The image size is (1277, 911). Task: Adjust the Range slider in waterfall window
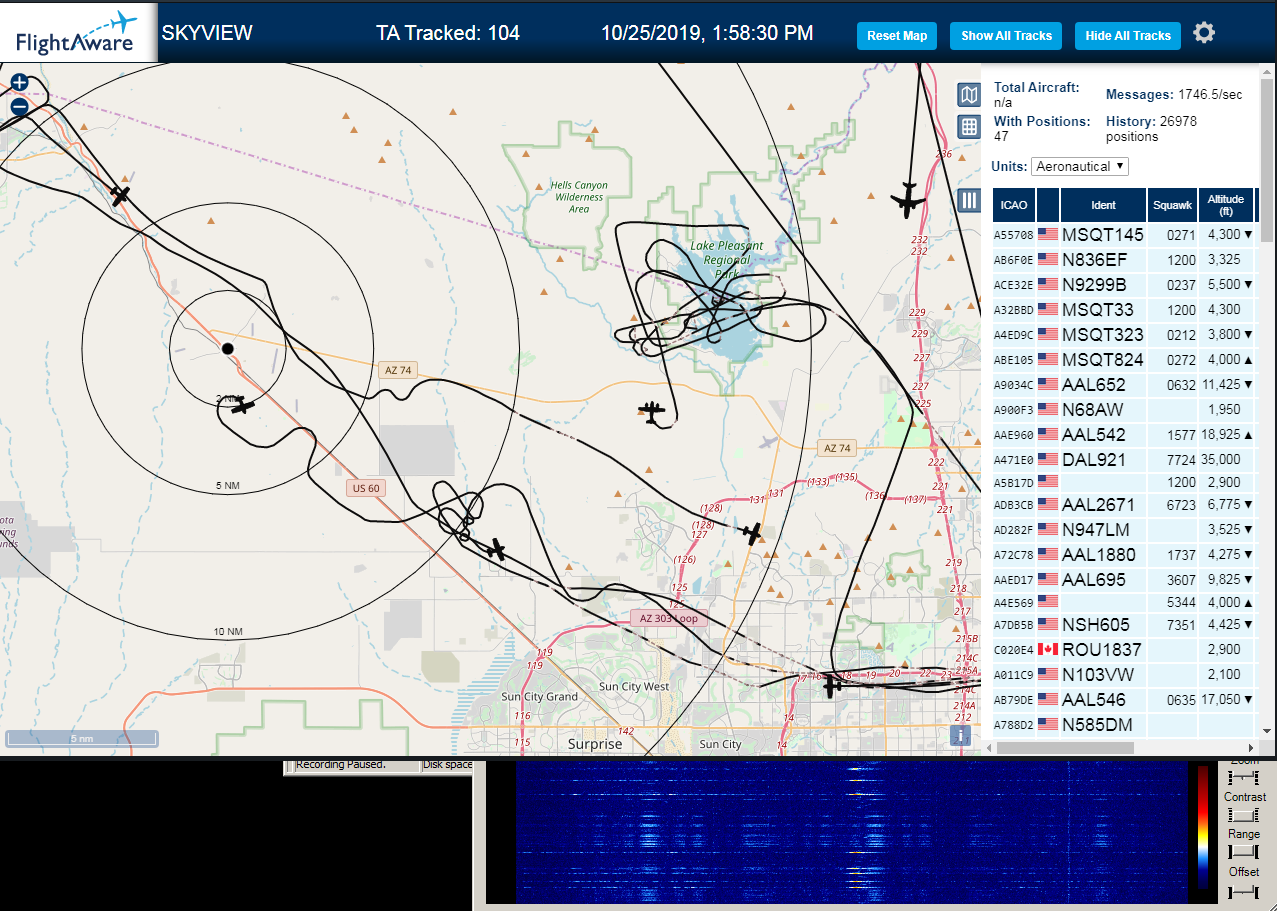(1244, 852)
